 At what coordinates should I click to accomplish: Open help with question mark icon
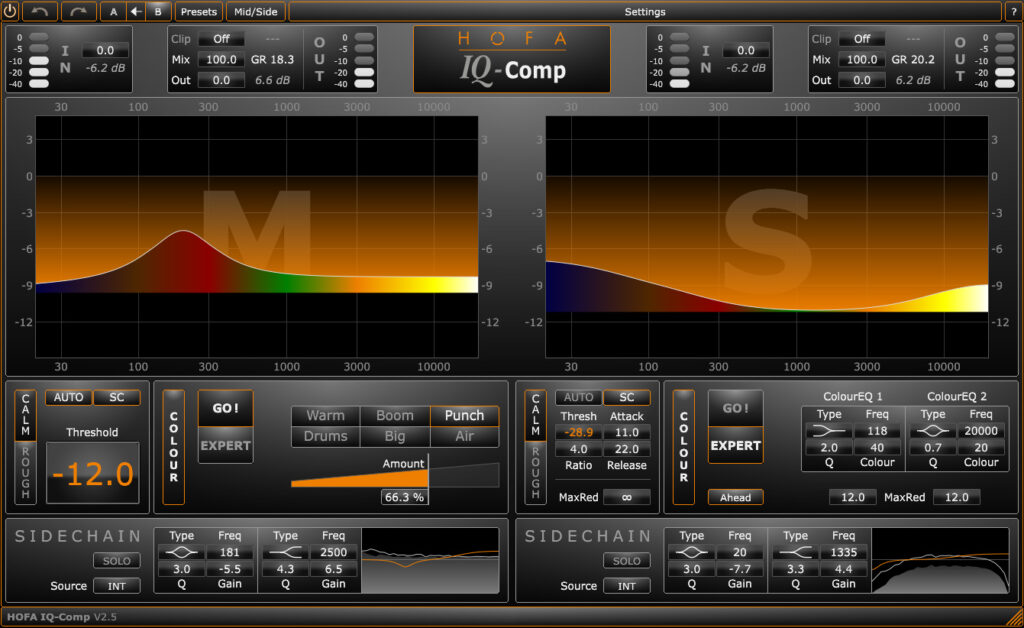1014,11
